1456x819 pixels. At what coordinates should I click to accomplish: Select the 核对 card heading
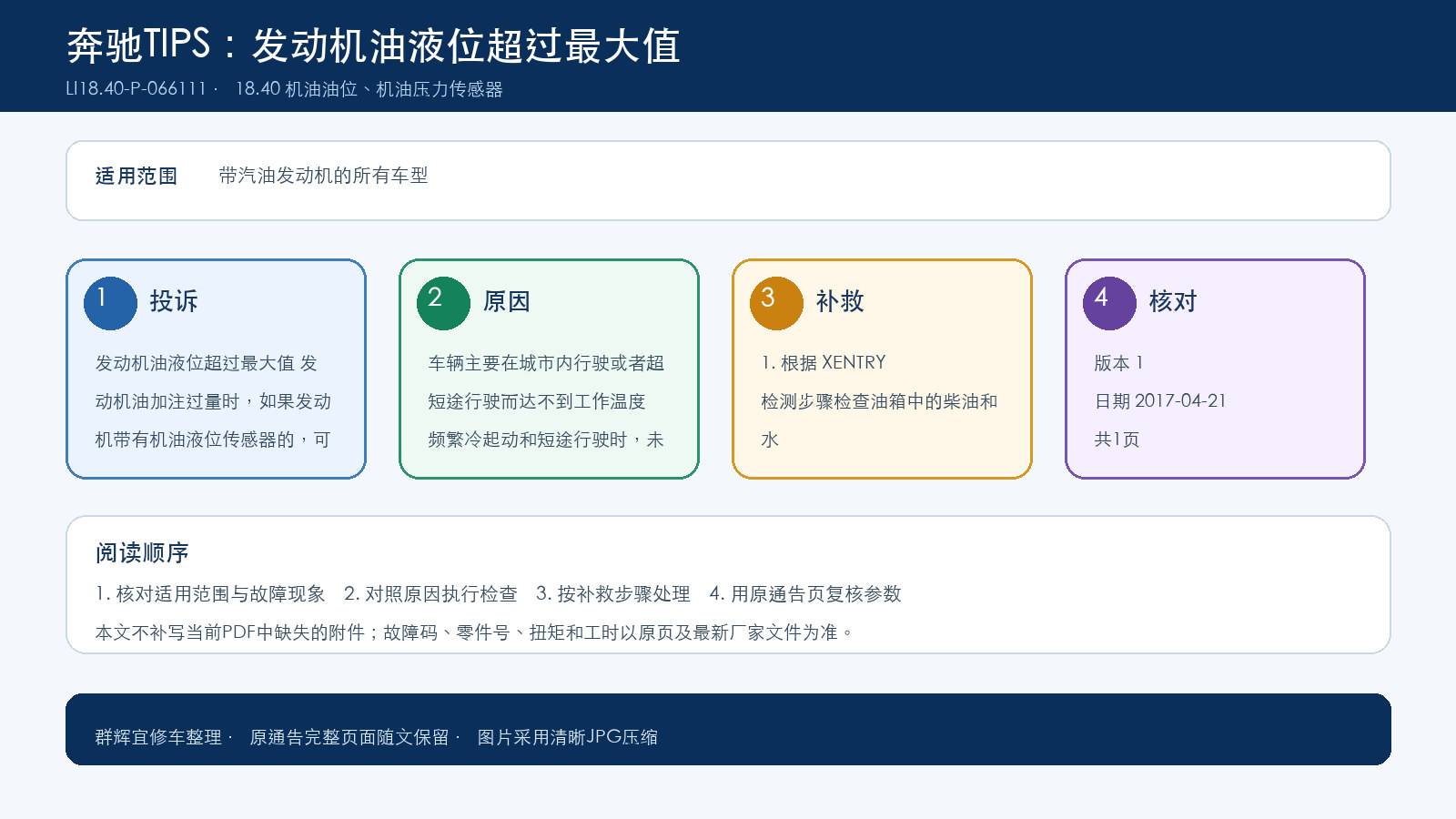pyautogui.click(x=1173, y=301)
